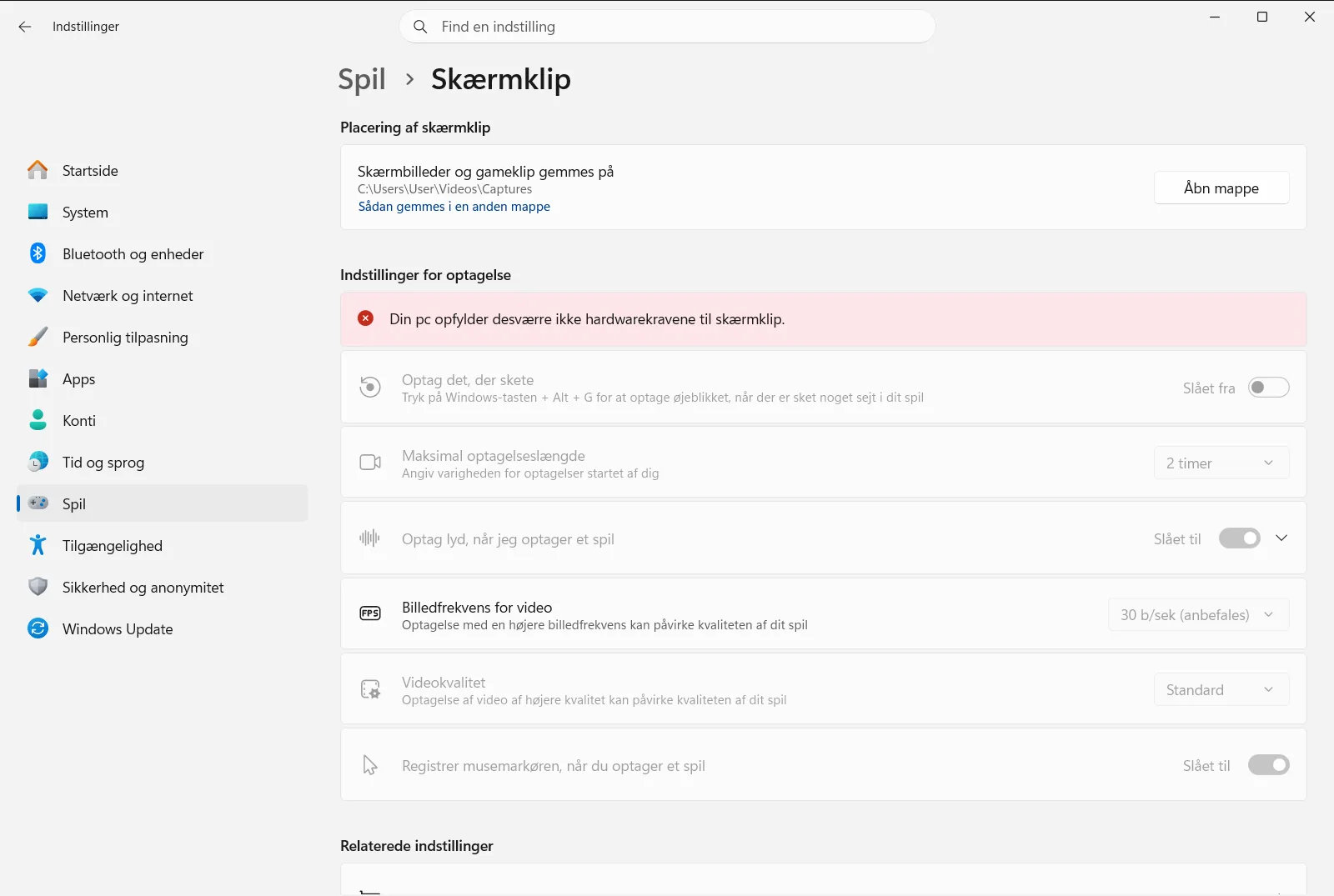1334x896 pixels.
Task: Expand the 'Optag lyd' section chevron
Action: [x=1281, y=538]
